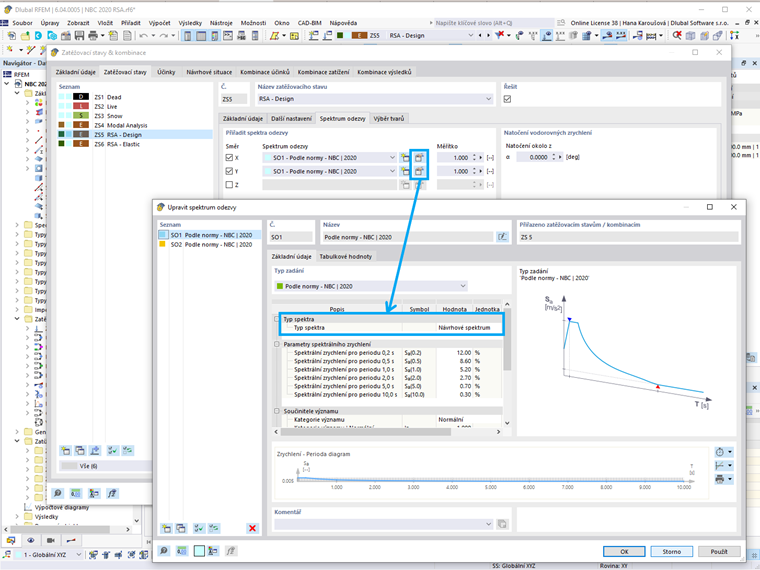The image size is (760, 570).
Task: Open Typ zadání dropdown Podle normy NBC
Action: pyautogui.click(x=463, y=286)
